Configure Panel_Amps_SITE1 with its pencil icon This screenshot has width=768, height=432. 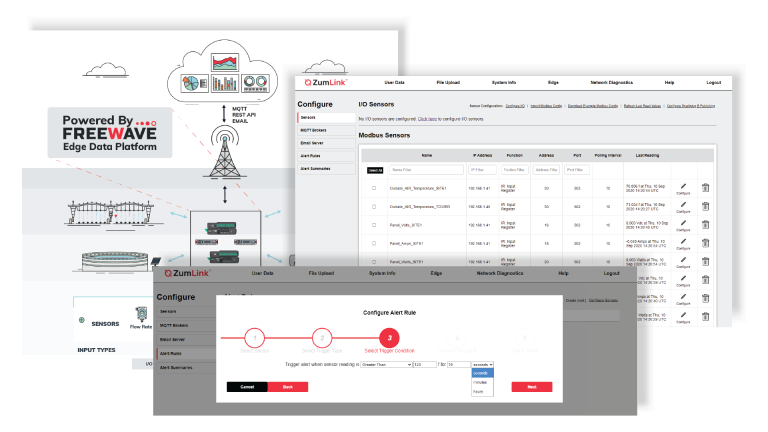[x=683, y=241]
